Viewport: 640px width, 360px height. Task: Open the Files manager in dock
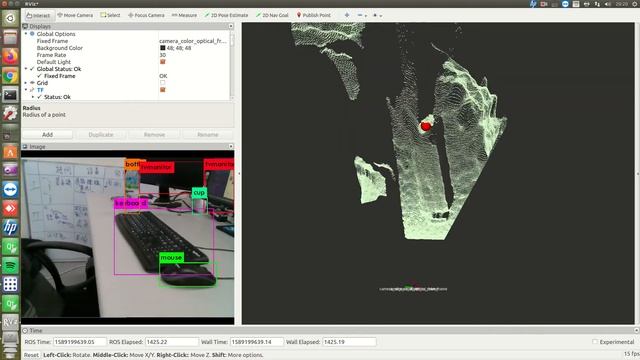10,38
